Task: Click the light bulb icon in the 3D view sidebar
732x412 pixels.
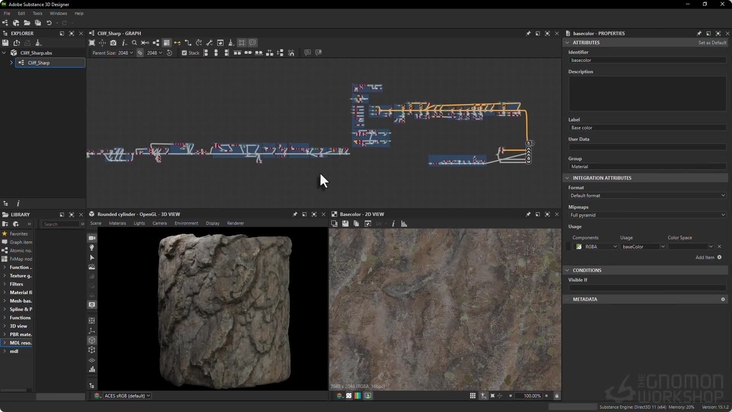Action: (x=92, y=248)
